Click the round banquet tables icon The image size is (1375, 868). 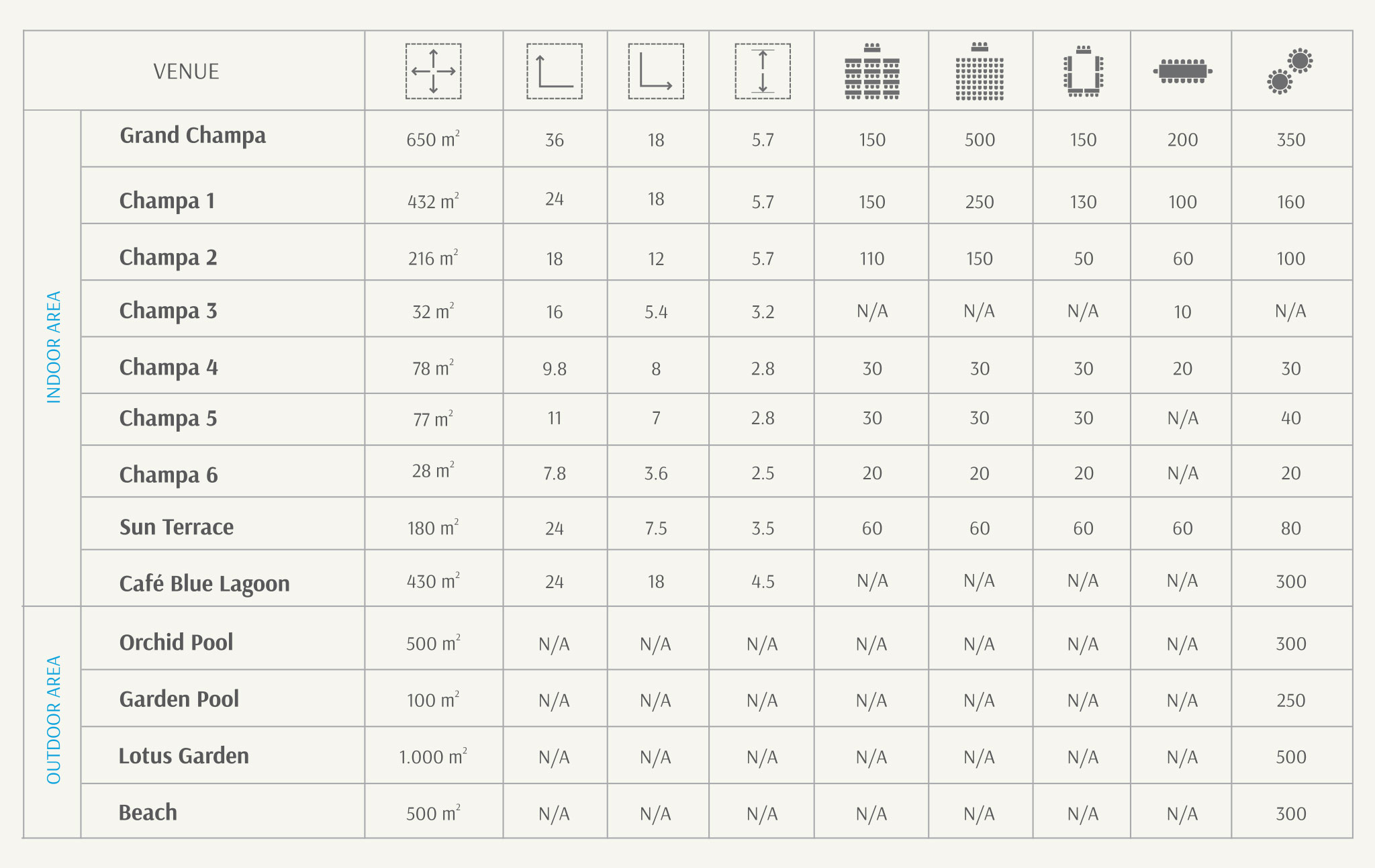(x=1290, y=71)
